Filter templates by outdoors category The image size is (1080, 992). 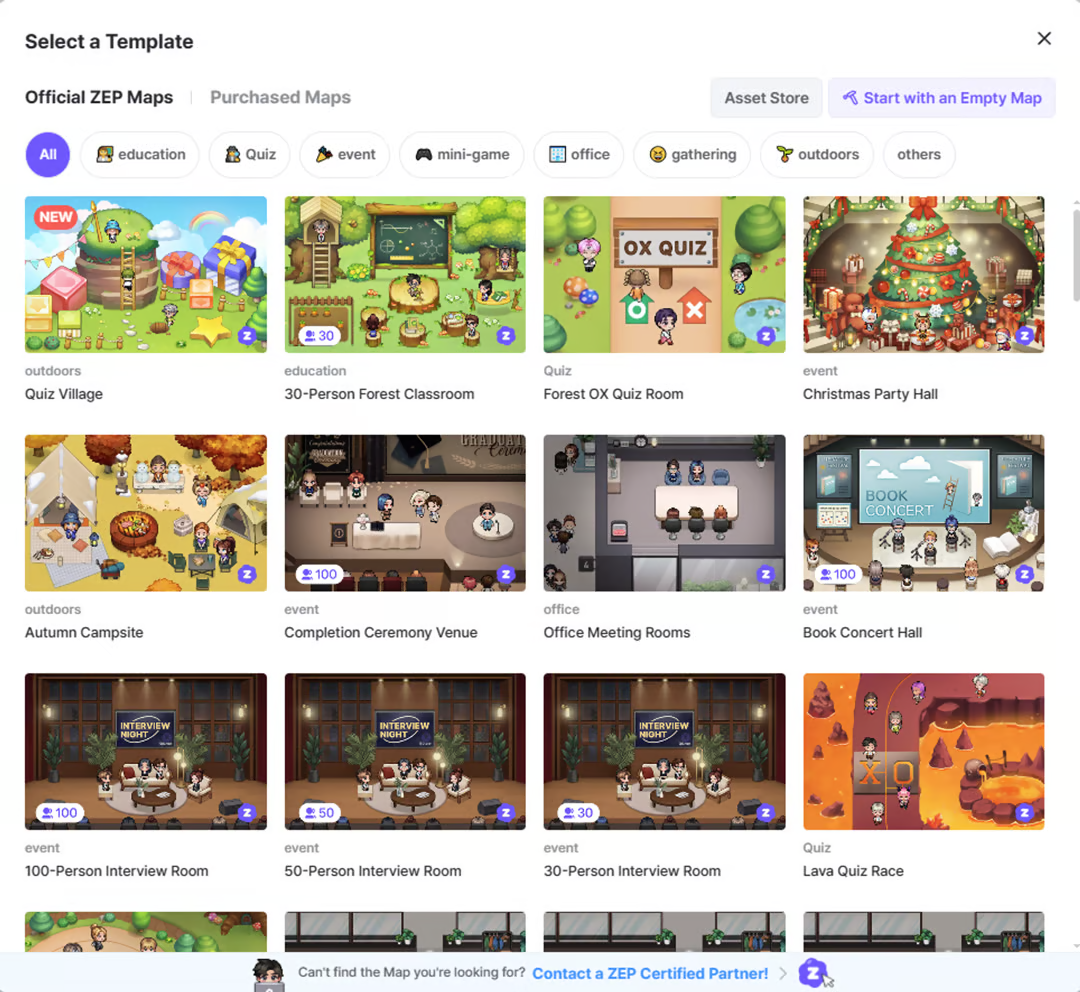click(817, 154)
